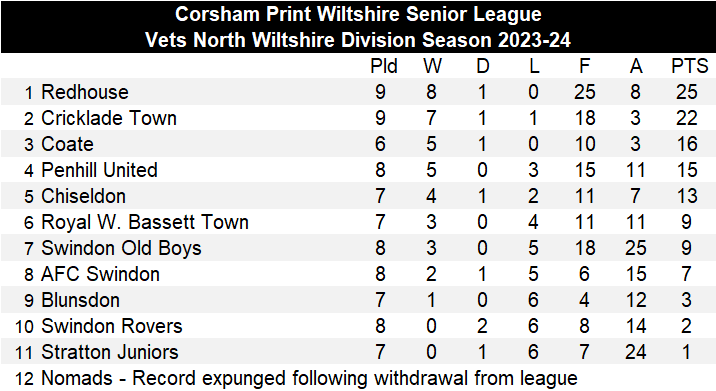Image resolution: width=716 pixels, height=391 pixels.
Task: Click the F goals-for column header
Action: (x=584, y=66)
